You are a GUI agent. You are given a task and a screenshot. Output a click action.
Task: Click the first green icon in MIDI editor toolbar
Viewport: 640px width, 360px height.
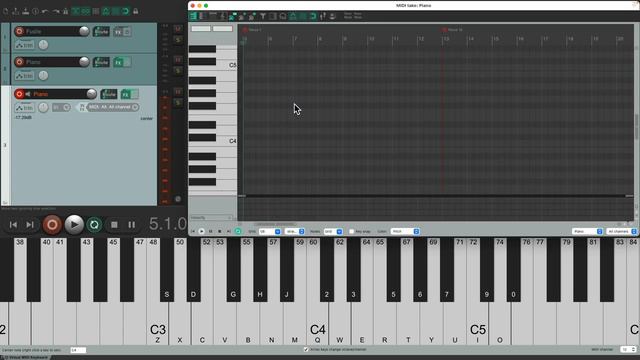tap(193, 16)
